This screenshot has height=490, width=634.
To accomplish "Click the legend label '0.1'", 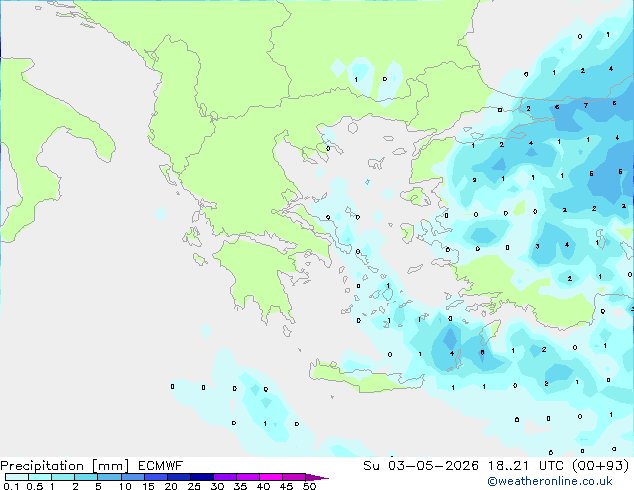I will coord(11,486).
